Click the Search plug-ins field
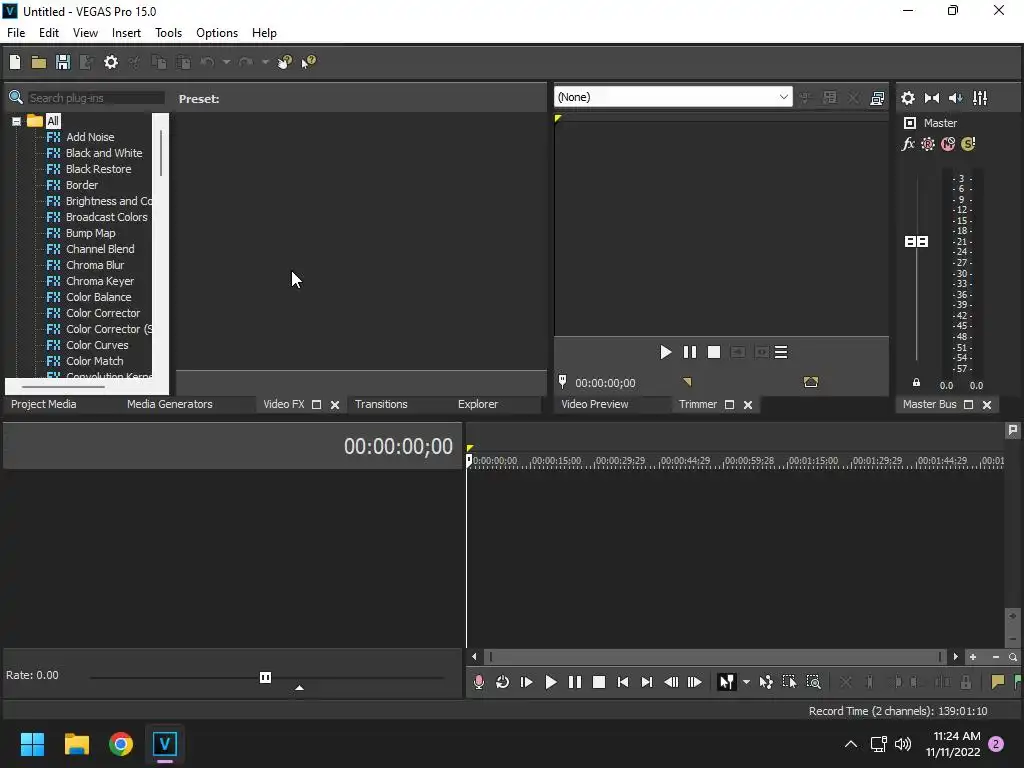Screen dimensions: 1024x768 tap(96, 98)
